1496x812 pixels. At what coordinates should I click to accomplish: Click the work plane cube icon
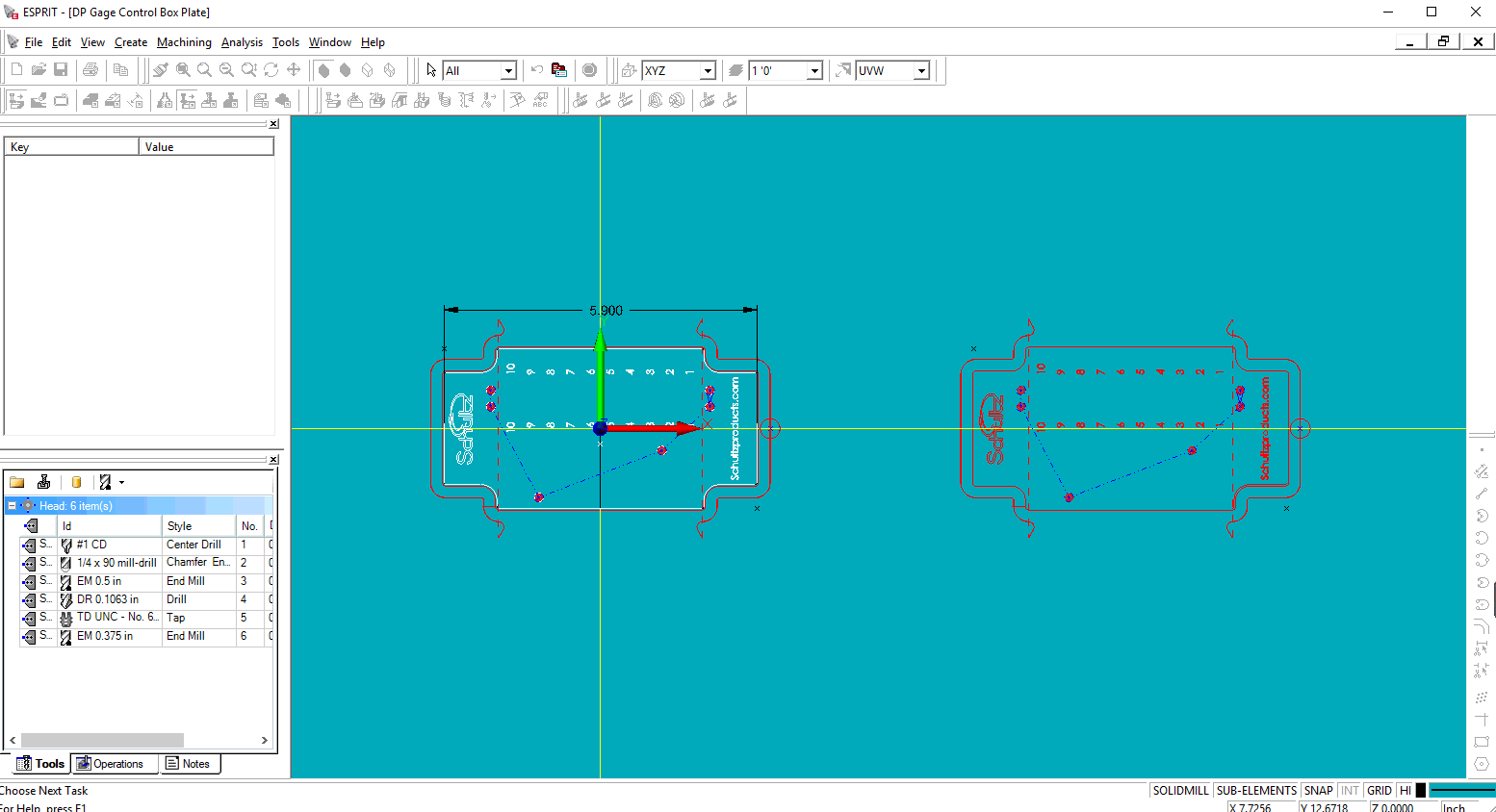click(630, 70)
